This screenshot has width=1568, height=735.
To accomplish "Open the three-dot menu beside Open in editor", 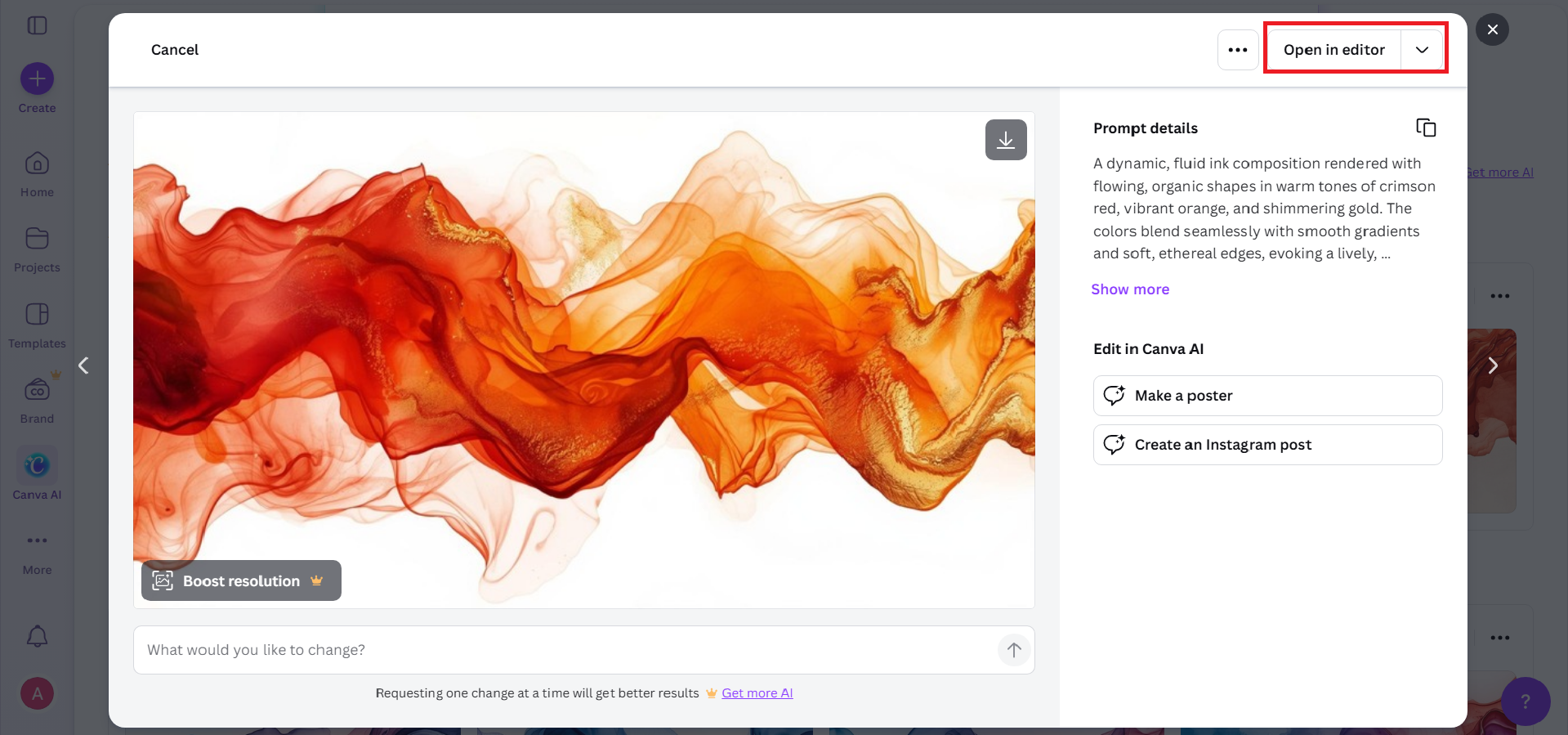I will click(x=1238, y=50).
